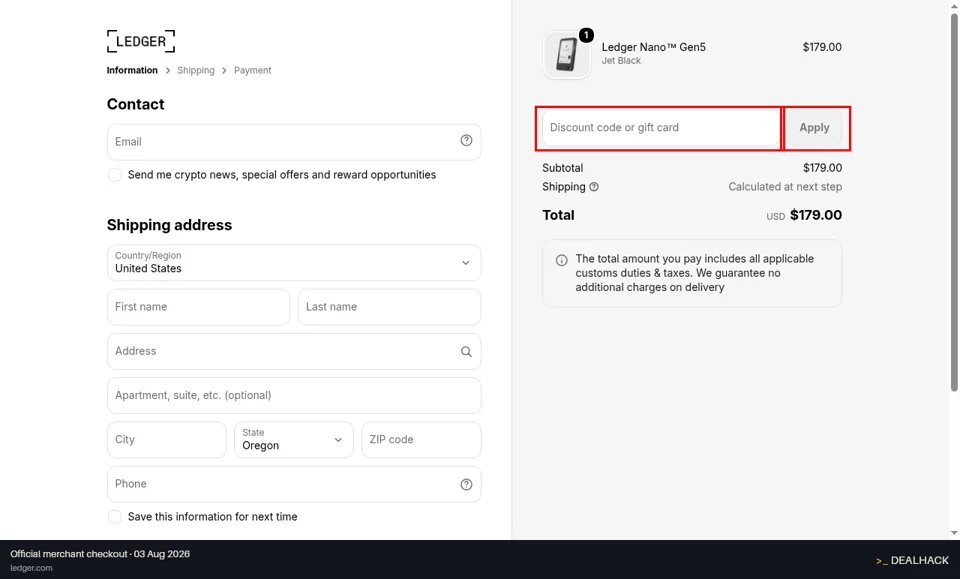This screenshot has width=960, height=579.
Task: Click the address search magnifier icon
Action: pos(466,351)
